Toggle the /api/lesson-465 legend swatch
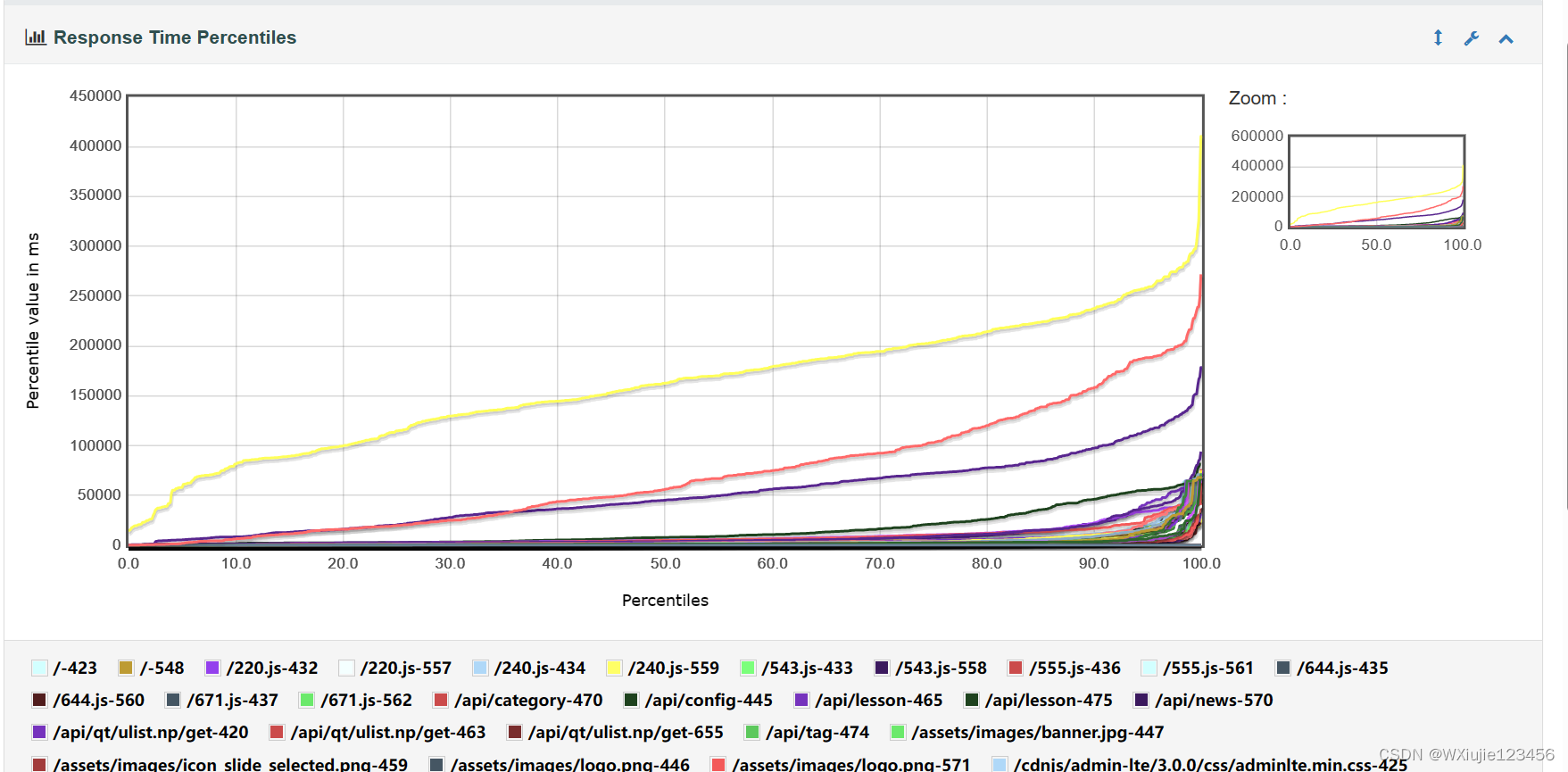 click(801, 701)
